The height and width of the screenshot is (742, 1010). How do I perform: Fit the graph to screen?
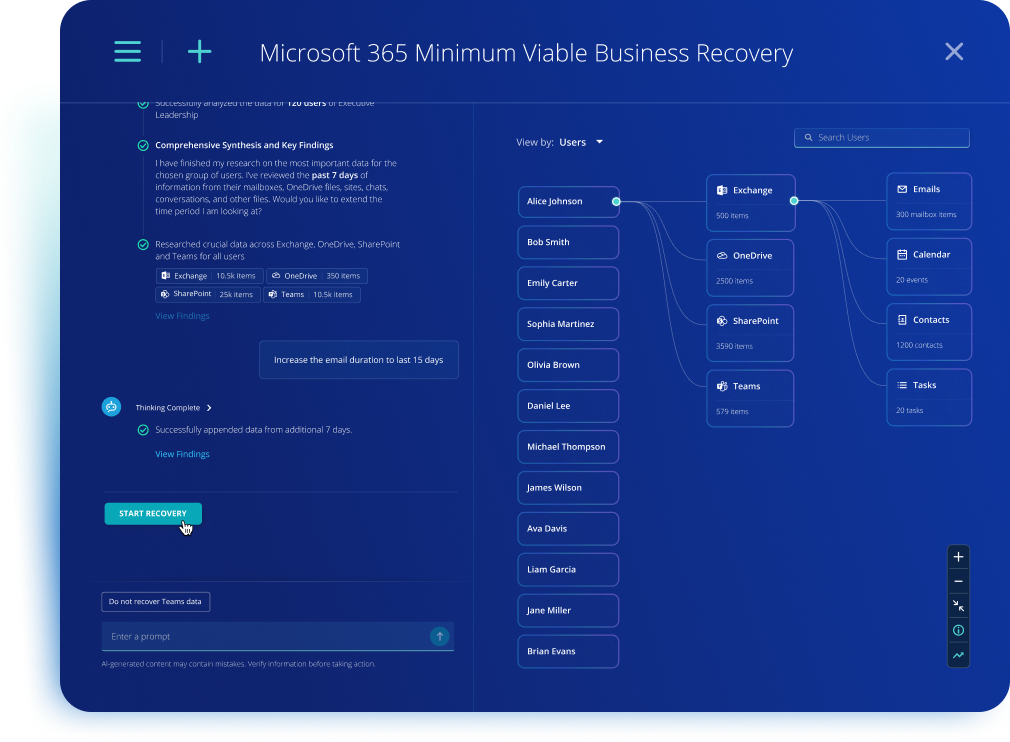957,605
